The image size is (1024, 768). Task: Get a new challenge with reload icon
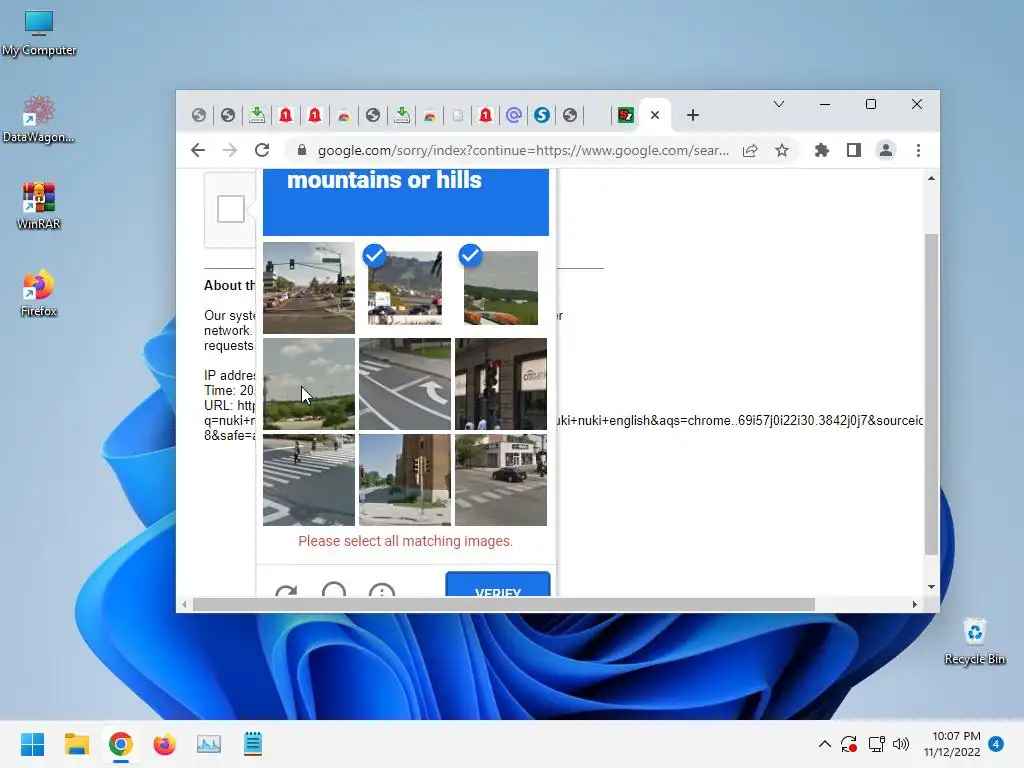pos(286,590)
